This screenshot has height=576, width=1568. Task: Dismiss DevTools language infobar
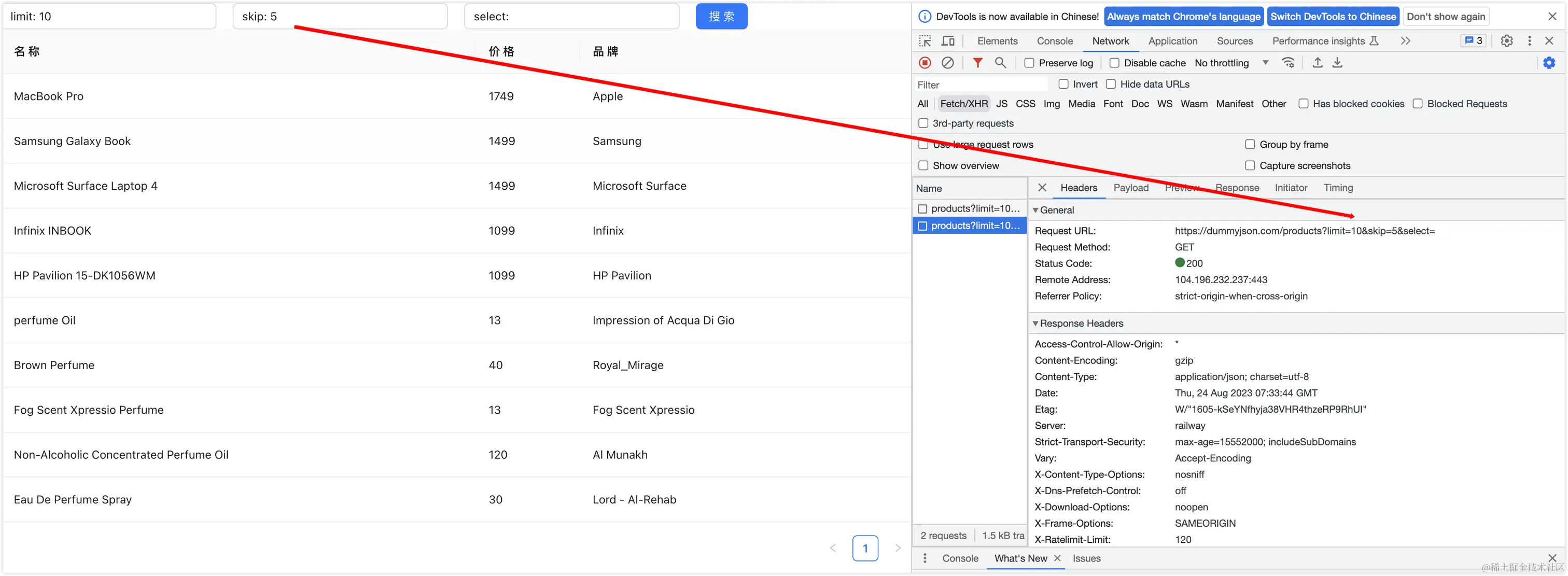click(1552, 17)
